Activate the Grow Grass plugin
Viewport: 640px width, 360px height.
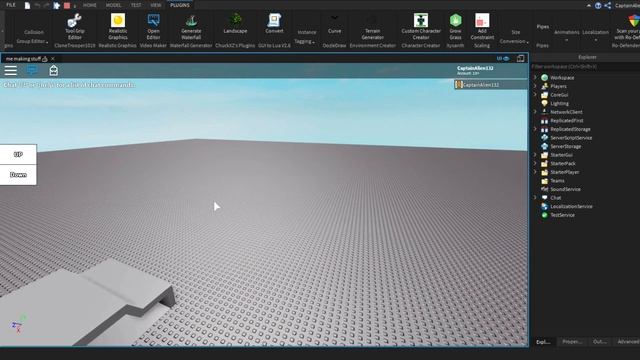pos(456,27)
